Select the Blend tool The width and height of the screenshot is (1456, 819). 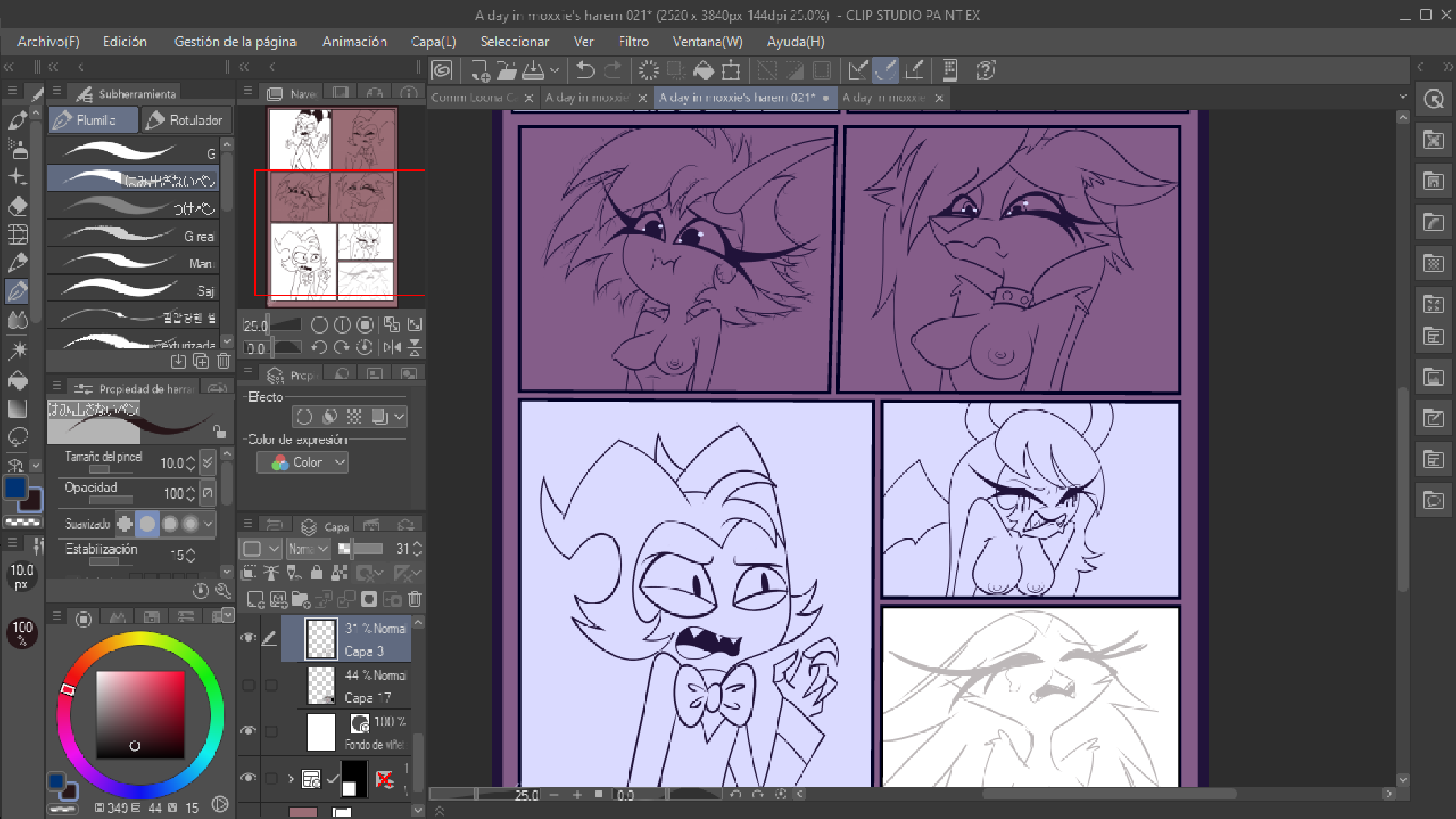click(x=17, y=320)
